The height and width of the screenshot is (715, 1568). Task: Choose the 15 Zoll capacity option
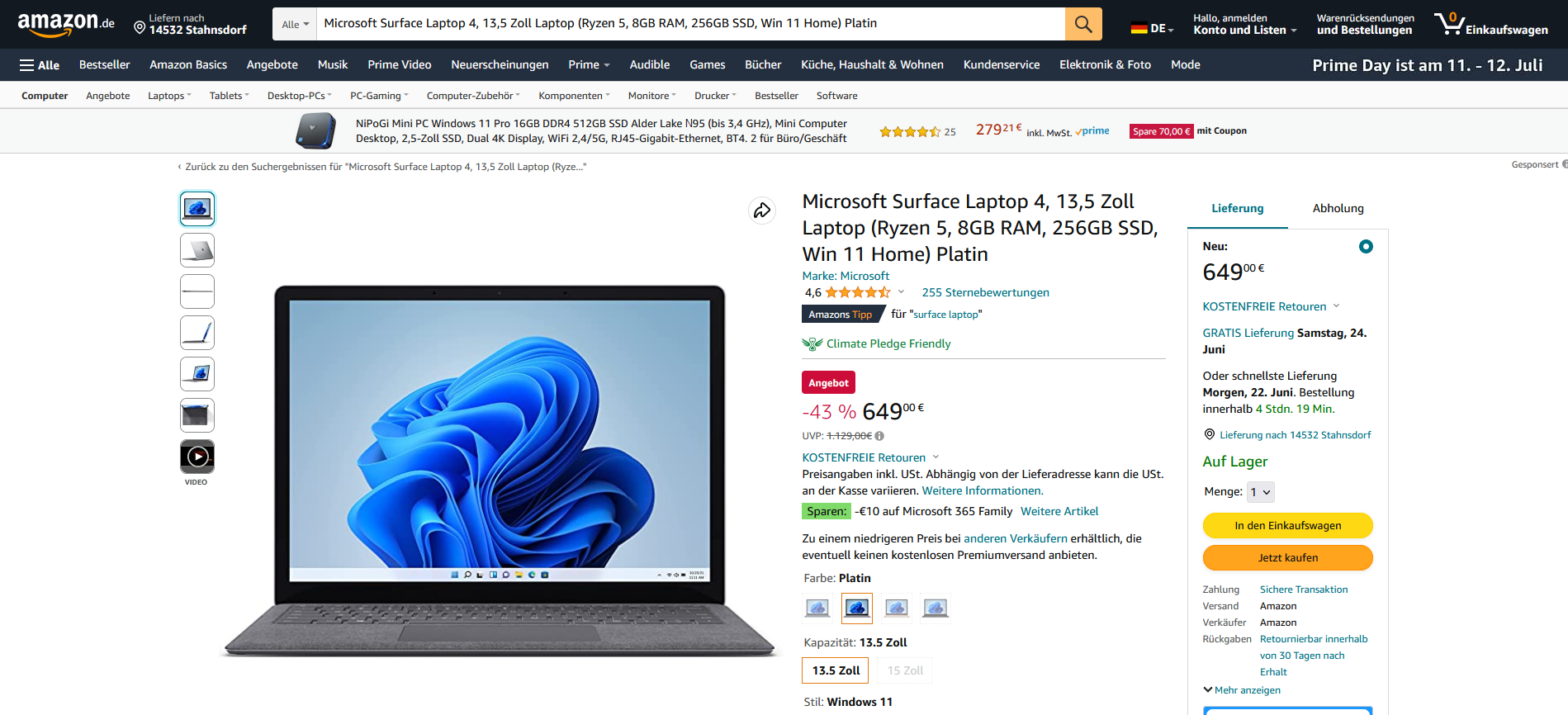pyautogui.click(x=905, y=670)
